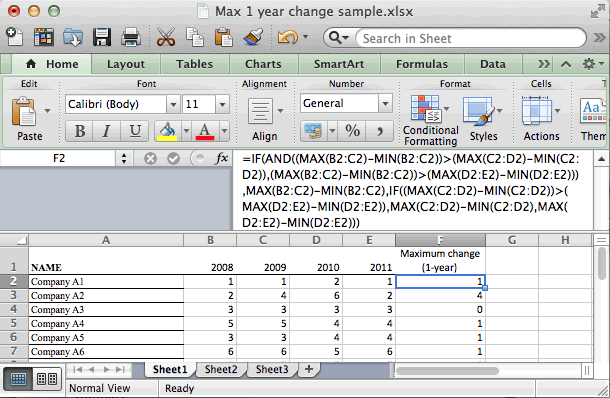Open Cells Actions menu
Viewport: 610px width, 398px height.
pos(541,119)
